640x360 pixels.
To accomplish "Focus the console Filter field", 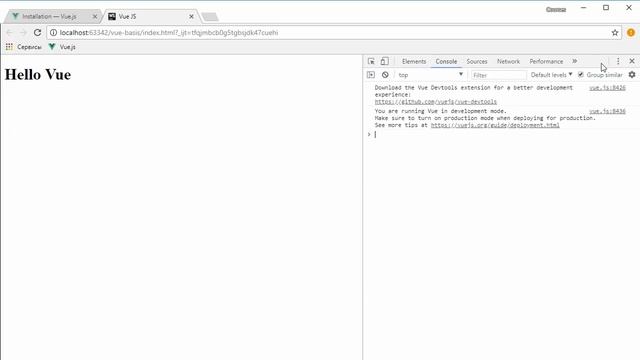I will pyautogui.click(x=498, y=75).
